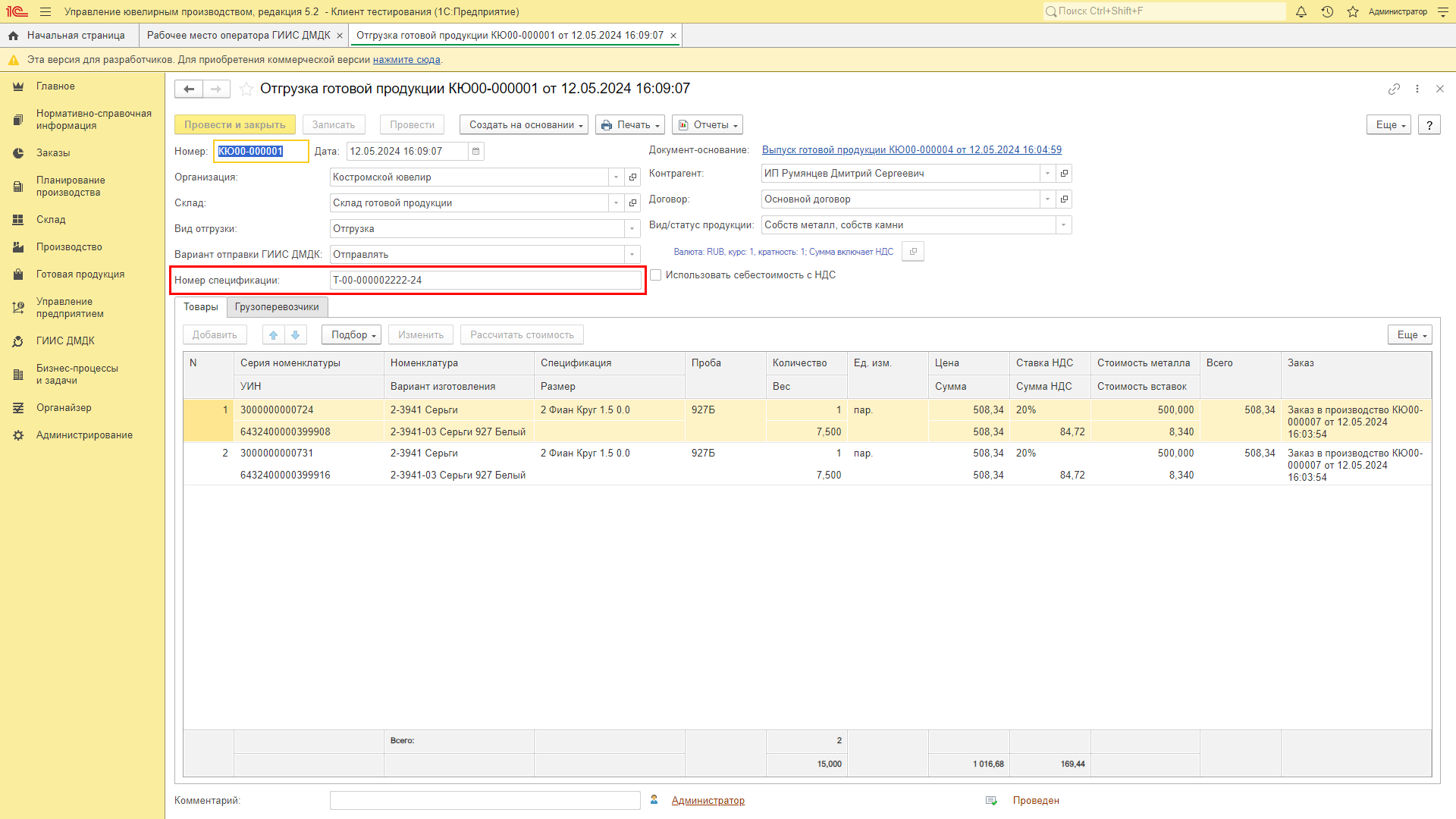Switch to Рабочее место оператора ГИИС ДМДК tab
1456x819 pixels.
[x=238, y=36]
